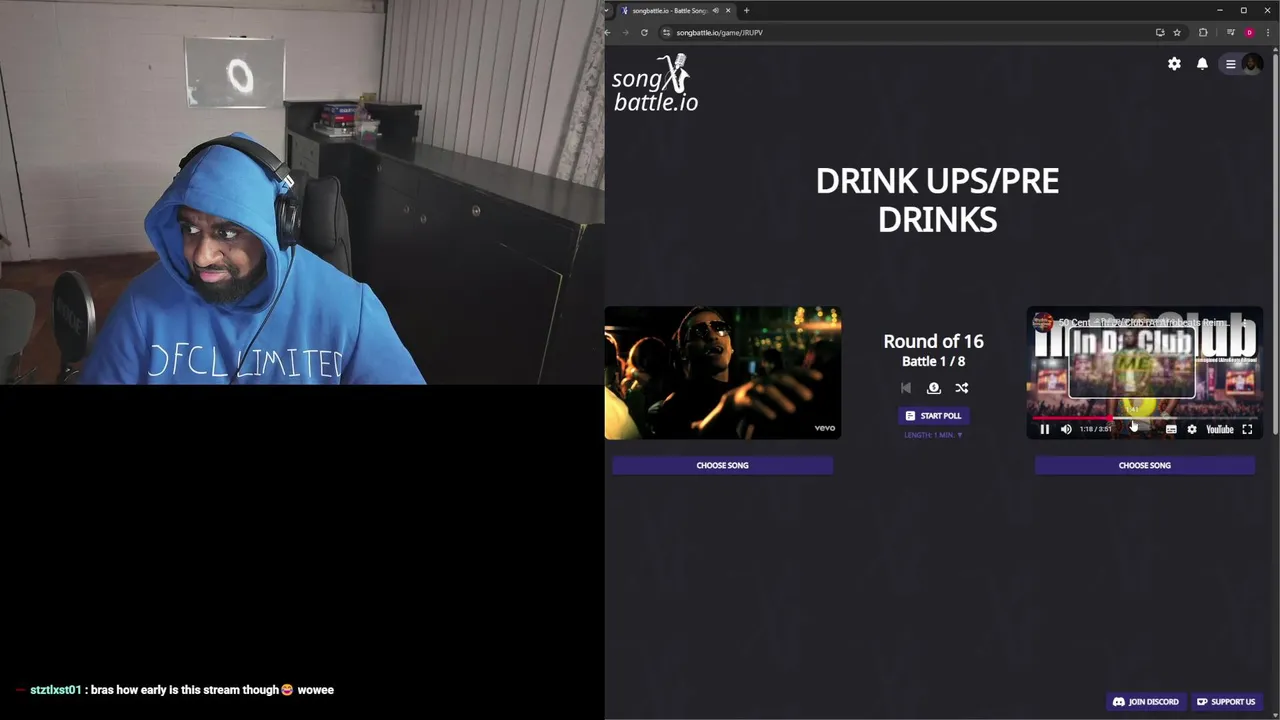1280x720 pixels.
Task: Click the songbattle.io logo
Action: coord(655,83)
